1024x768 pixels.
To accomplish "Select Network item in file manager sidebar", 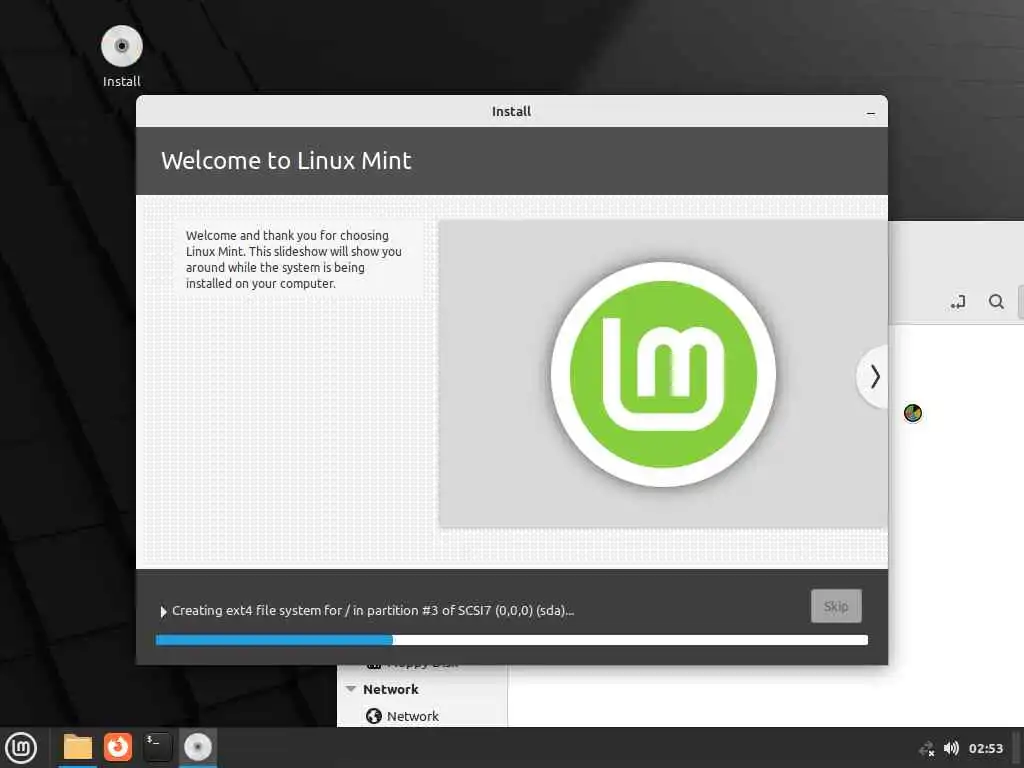I will pyautogui.click(x=413, y=716).
